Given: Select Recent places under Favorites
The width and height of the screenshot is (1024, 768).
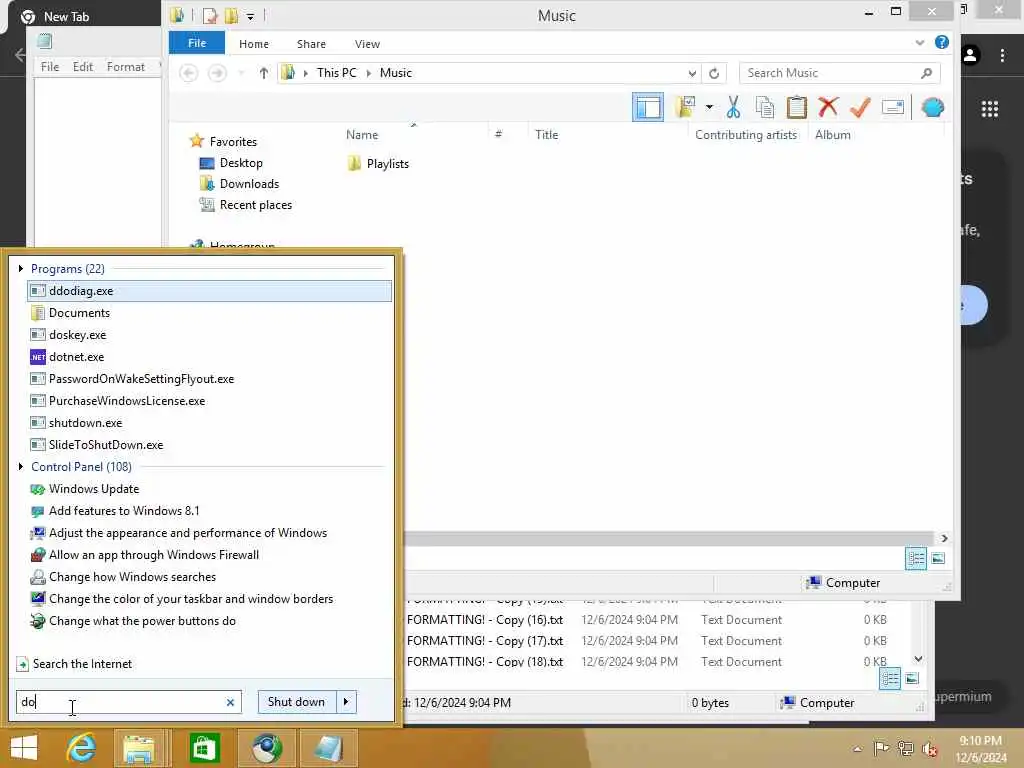Looking at the screenshot, I should 255,205.
